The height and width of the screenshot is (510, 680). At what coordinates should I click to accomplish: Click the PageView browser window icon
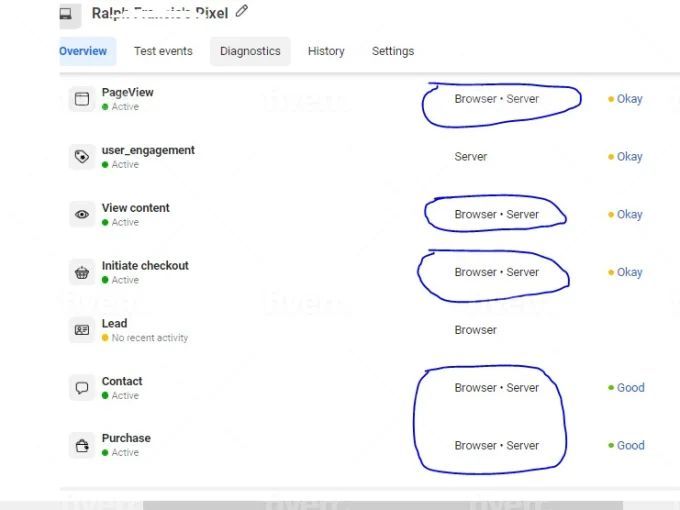click(82, 99)
